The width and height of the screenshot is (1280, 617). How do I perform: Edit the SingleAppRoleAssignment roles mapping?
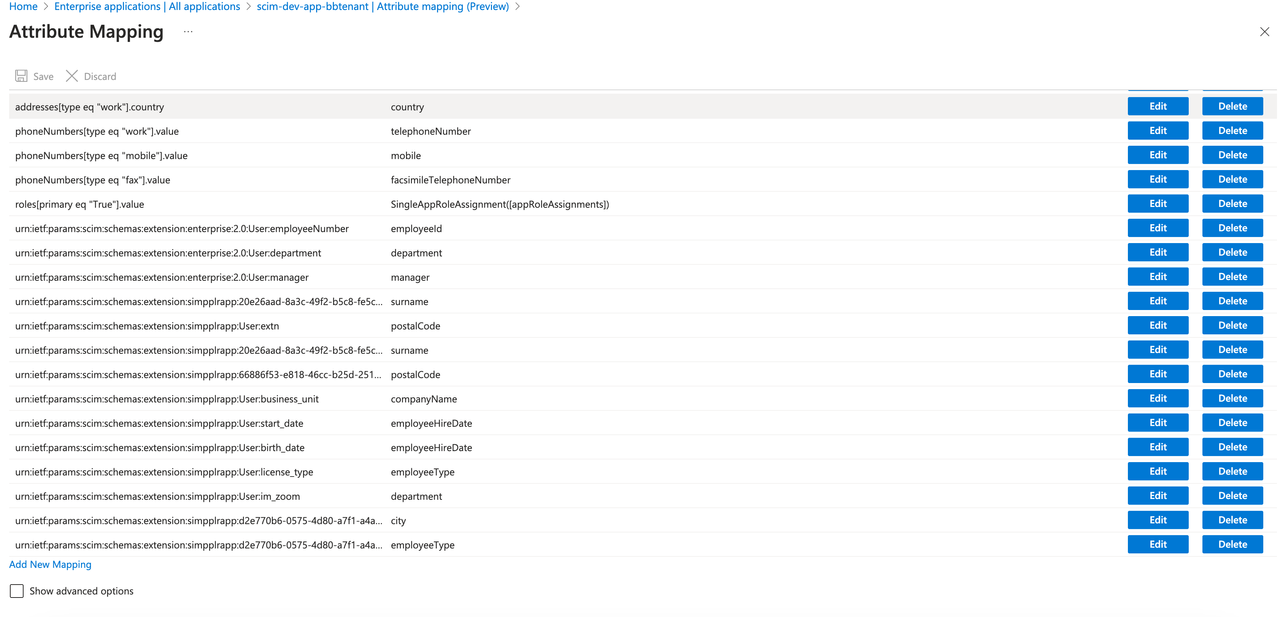[x=1157, y=204]
